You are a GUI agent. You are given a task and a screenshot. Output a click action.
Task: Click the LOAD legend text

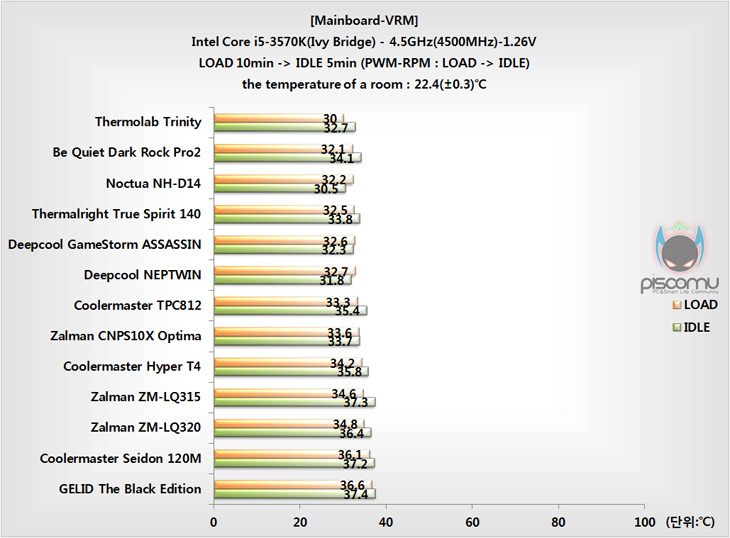(x=701, y=305)
